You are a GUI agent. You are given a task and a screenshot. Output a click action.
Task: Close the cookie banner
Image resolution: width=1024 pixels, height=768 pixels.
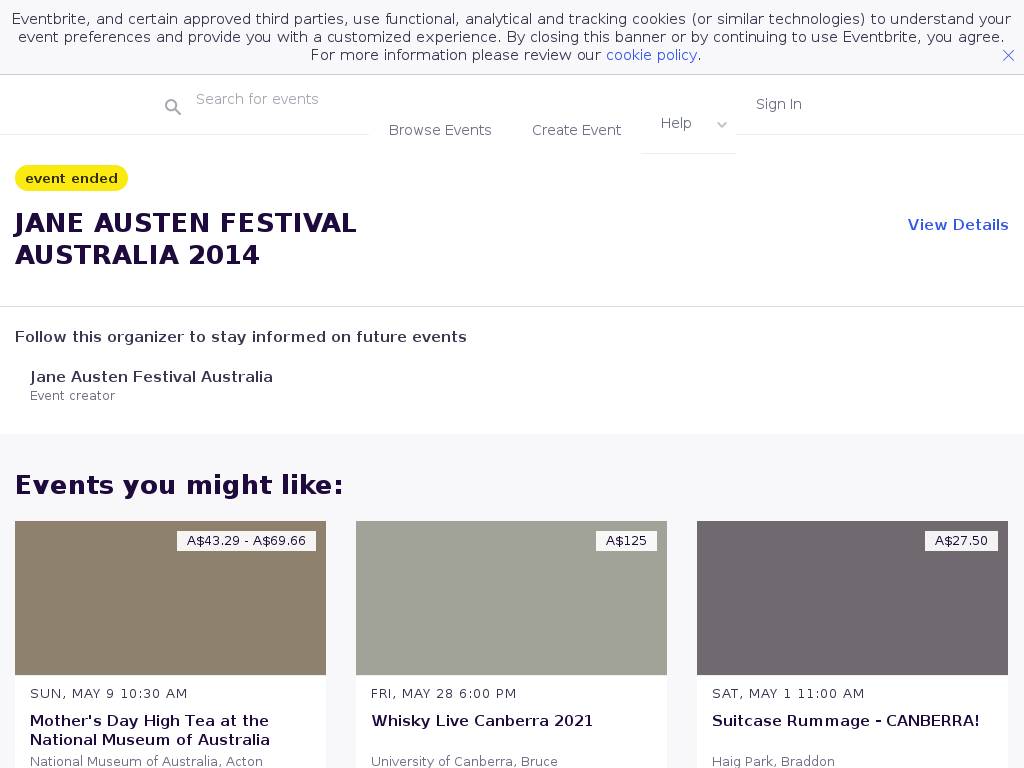point(1008,56)
